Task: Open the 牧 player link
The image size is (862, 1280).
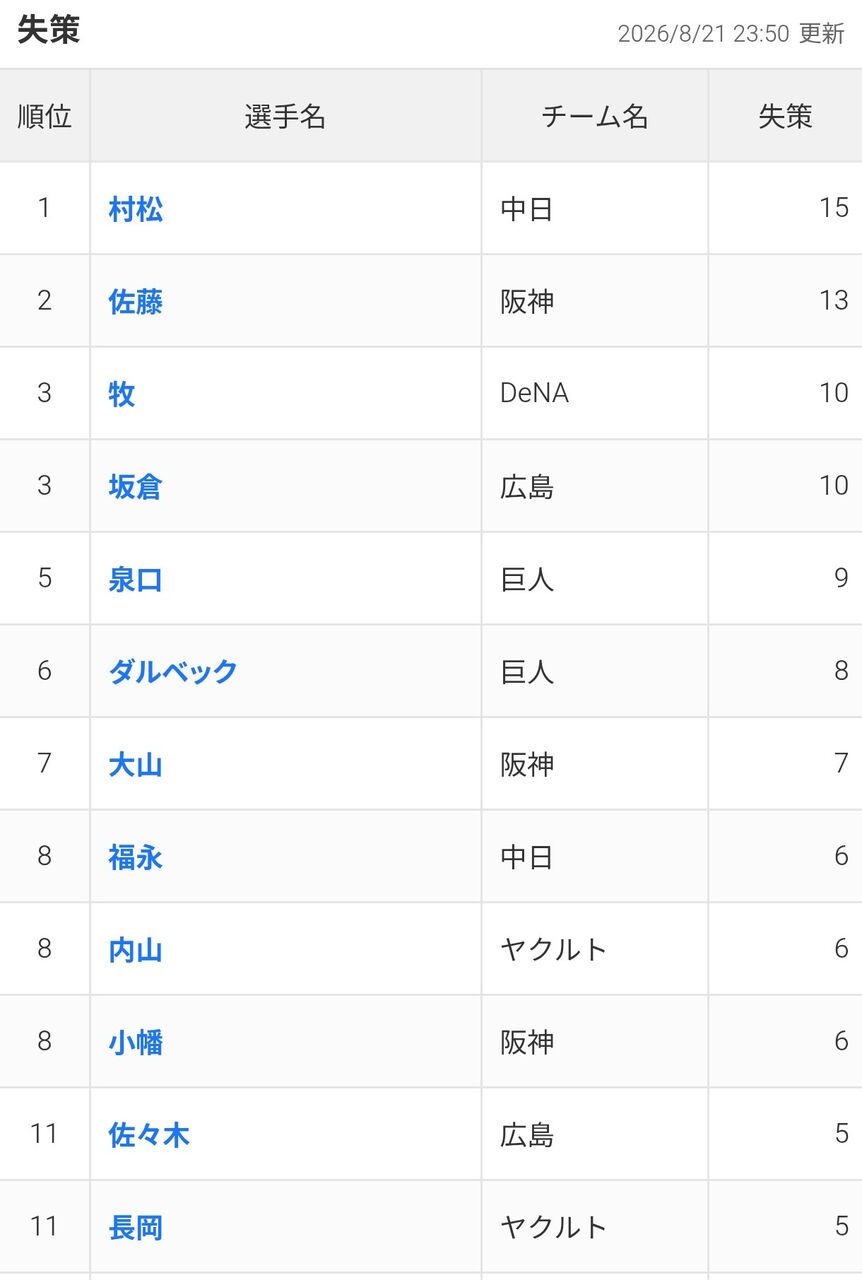Action: (x=122, y=394)
